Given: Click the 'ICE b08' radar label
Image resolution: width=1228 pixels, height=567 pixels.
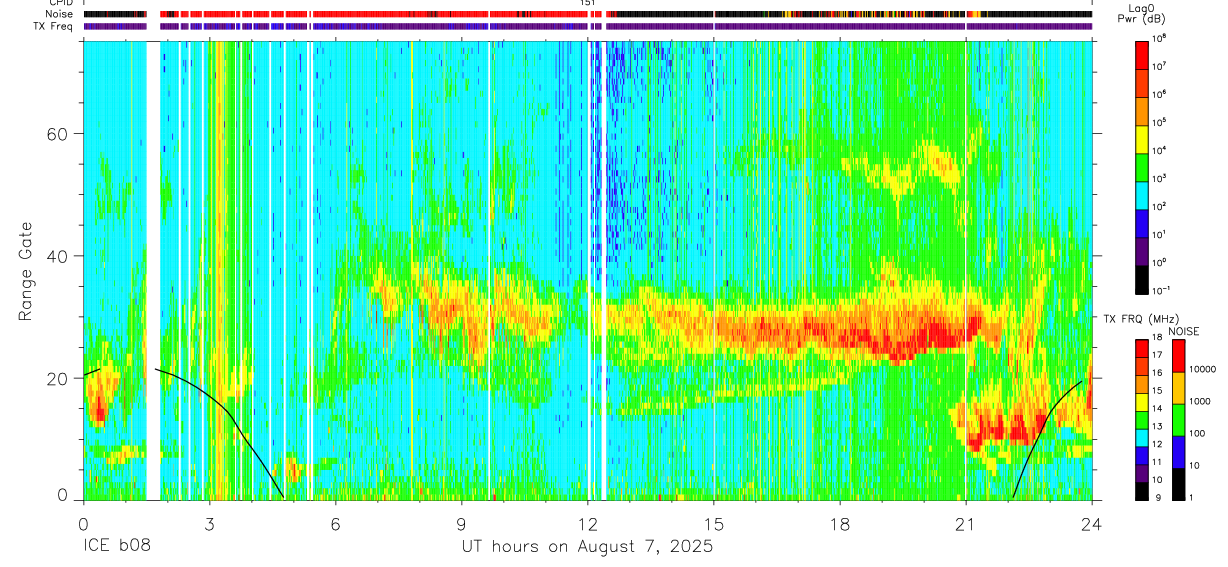Looking at the screenshot, I should pyautogui.click(x=115, y=547).
